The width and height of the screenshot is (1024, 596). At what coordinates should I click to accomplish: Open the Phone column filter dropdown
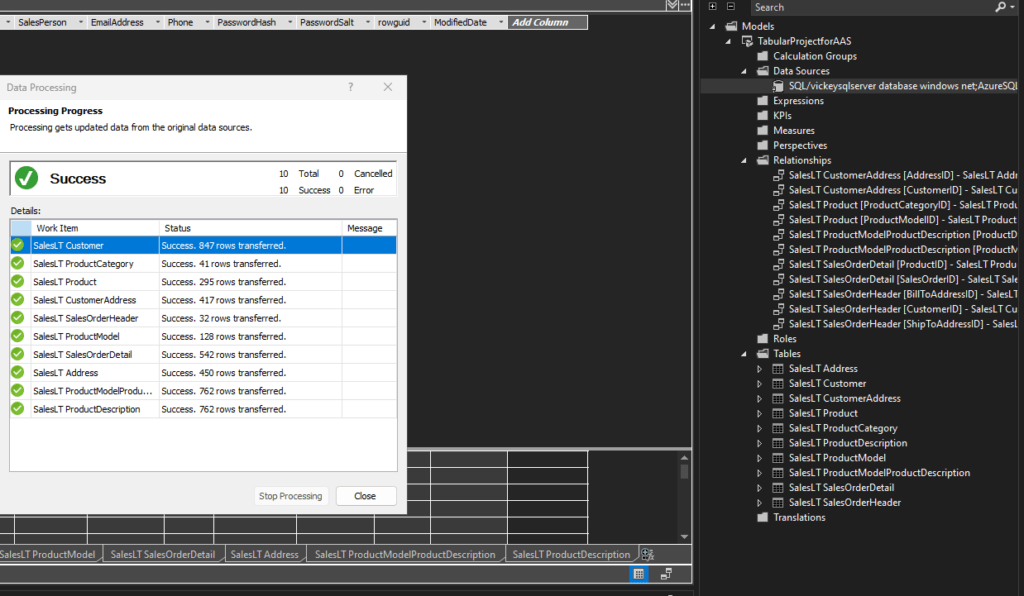point(207,22)
